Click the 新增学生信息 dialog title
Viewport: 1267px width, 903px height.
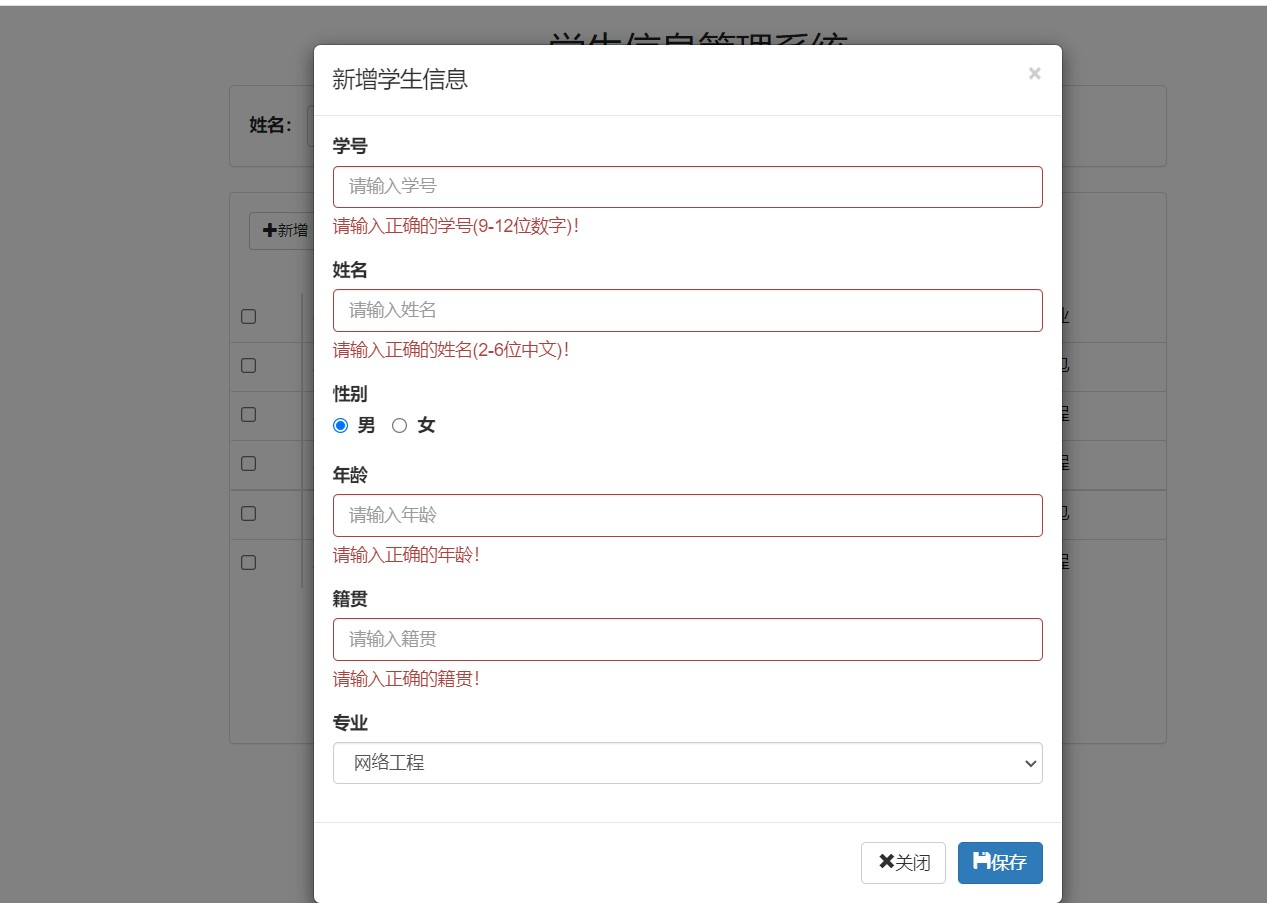pyautogui.click(x=400, y=80)
